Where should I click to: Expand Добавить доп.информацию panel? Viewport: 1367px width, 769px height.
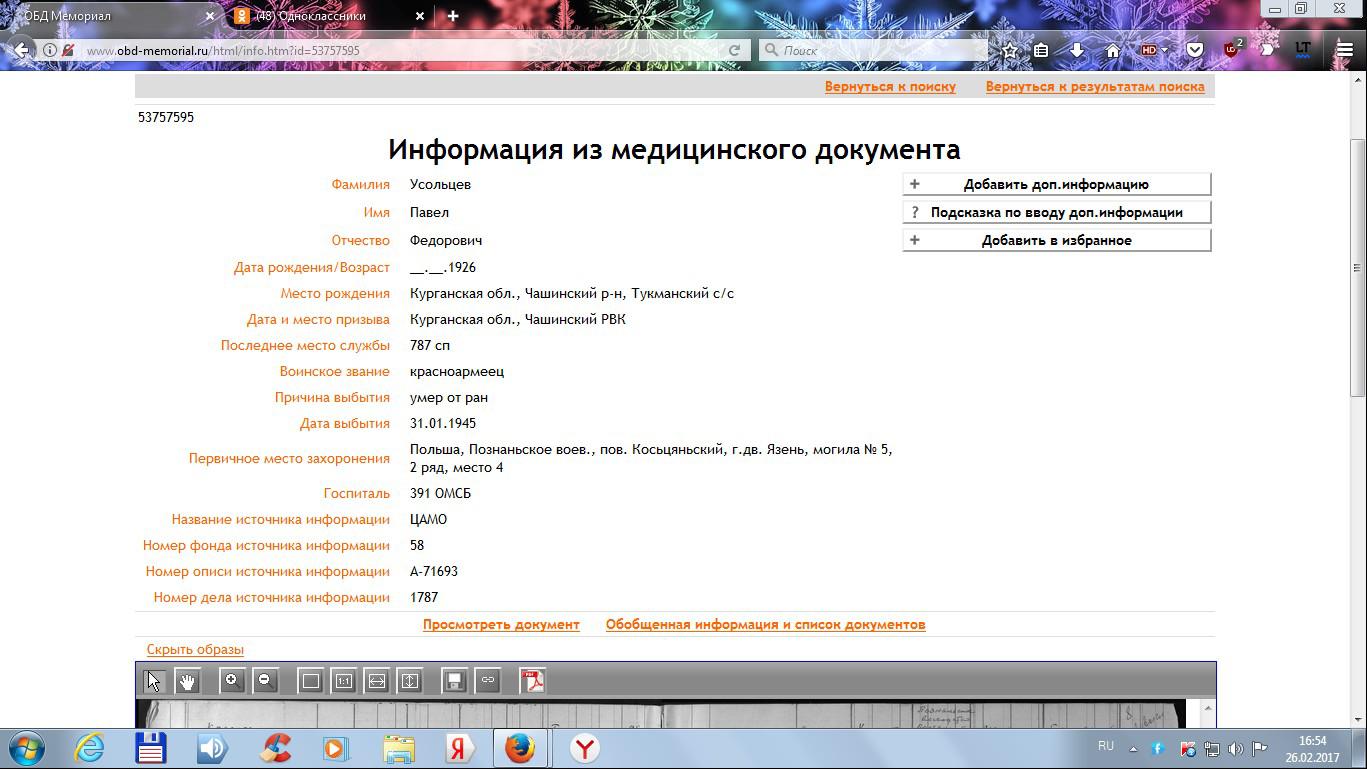[x=1056, y=184]
